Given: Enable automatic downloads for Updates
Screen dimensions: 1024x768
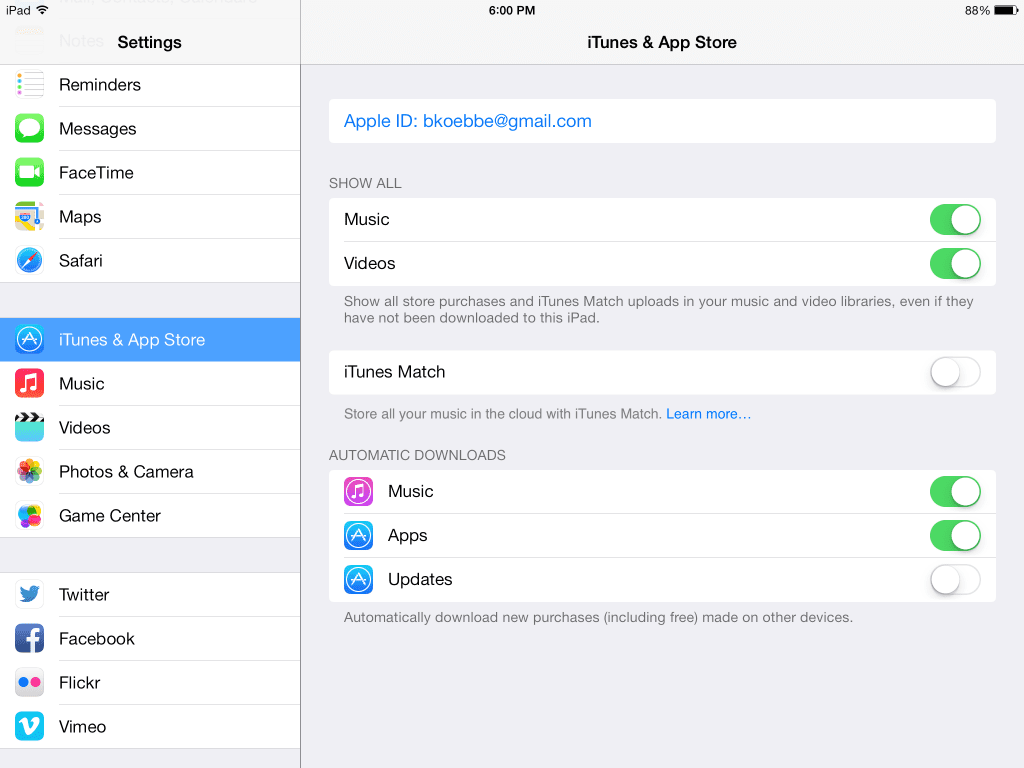Looking at the screenshot, I should pos(955,579).
